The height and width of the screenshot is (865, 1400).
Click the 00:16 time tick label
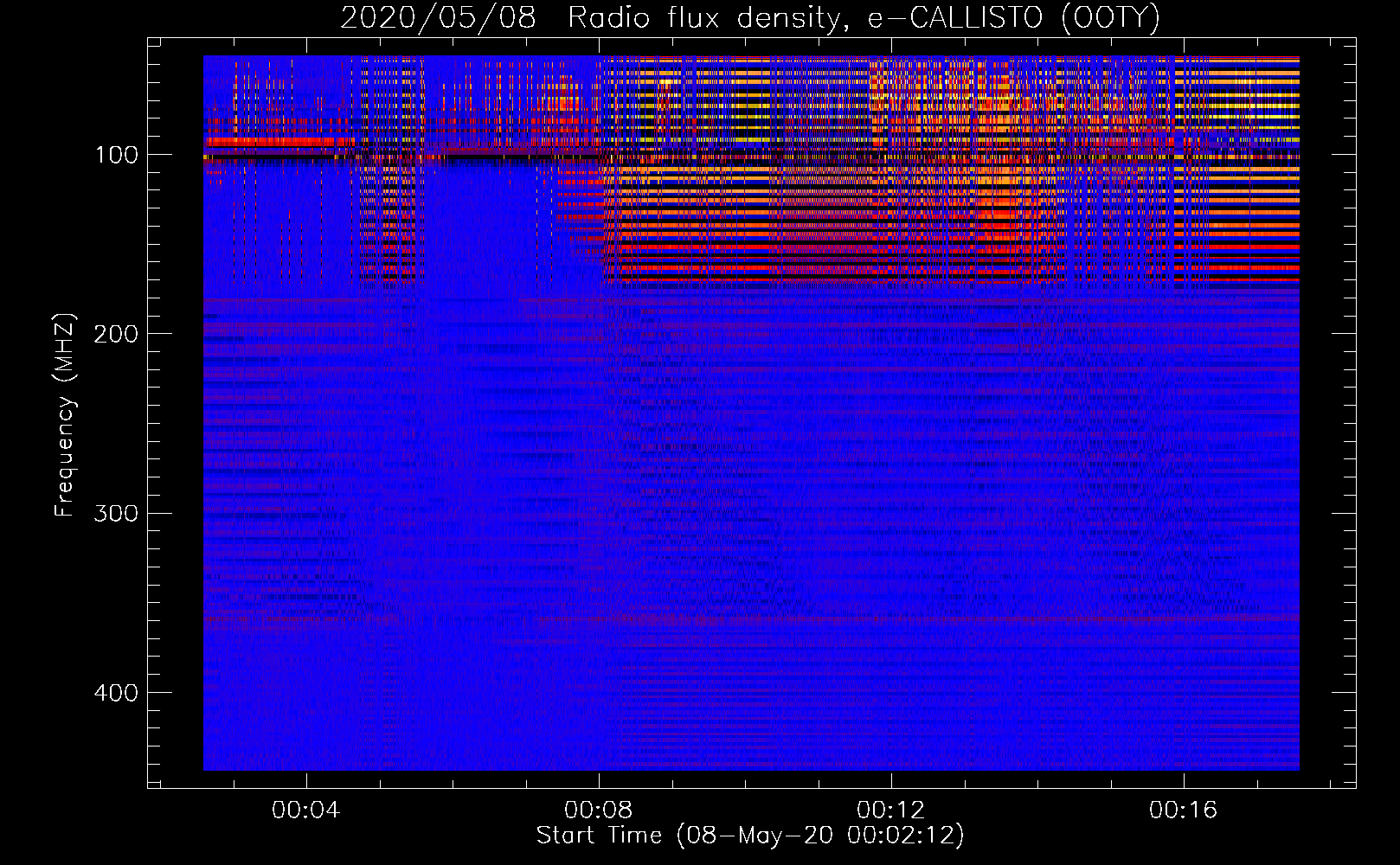1184,811
